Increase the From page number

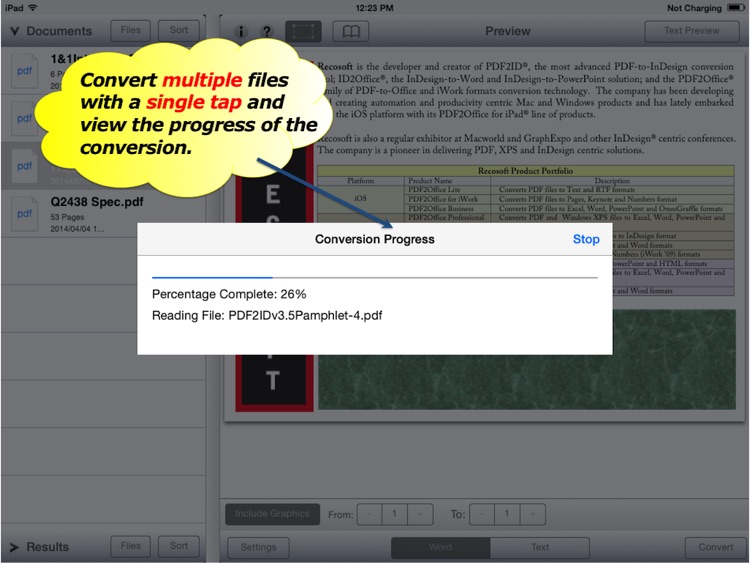click(420, 515)
